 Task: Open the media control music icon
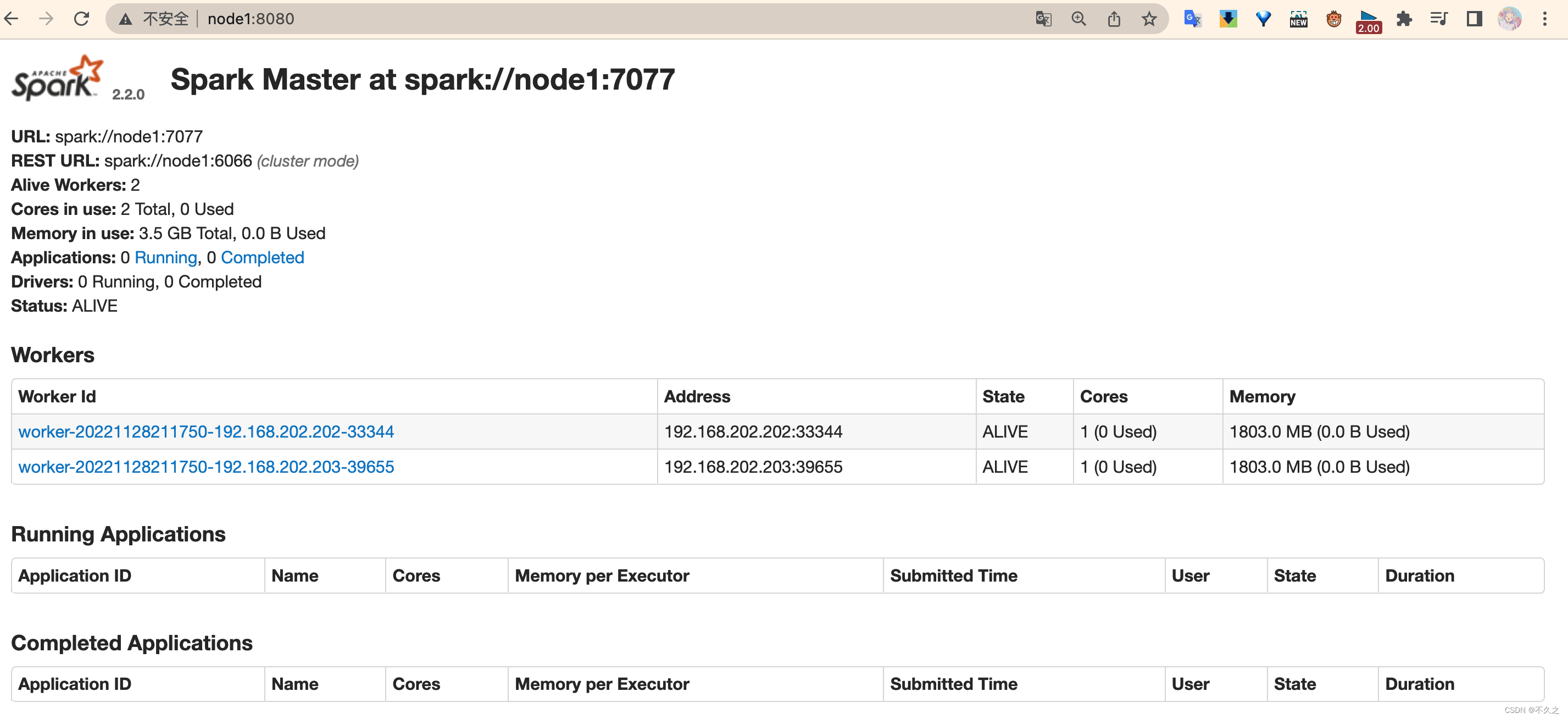(1439, 19)
